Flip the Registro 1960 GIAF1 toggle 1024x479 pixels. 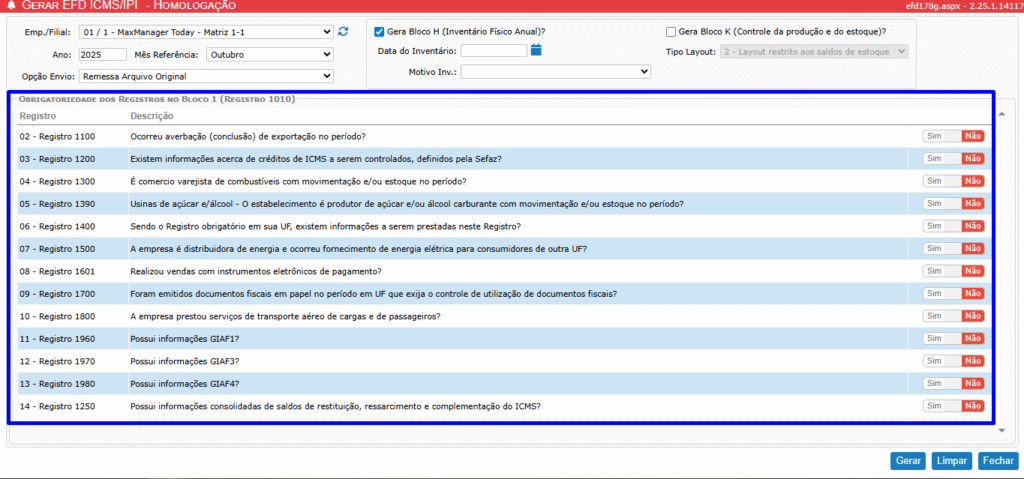[x=953, y=339]
